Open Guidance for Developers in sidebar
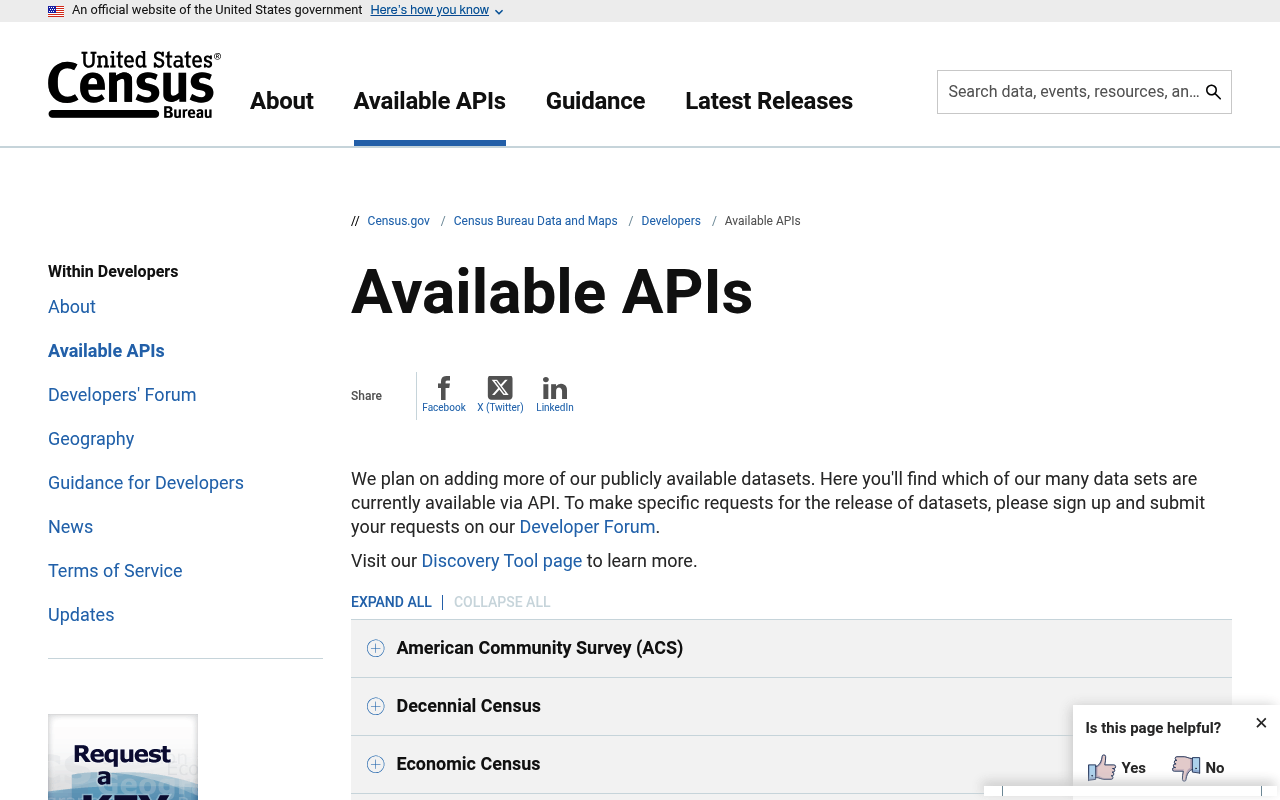Screen dimensions: 1280x800 (x=146, y=483)
